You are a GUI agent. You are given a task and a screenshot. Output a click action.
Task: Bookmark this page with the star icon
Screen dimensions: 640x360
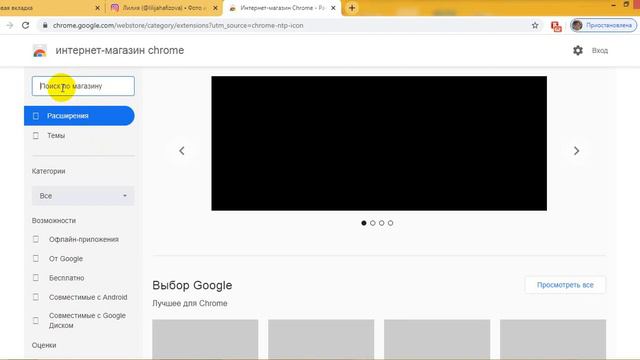coord(535,25)
